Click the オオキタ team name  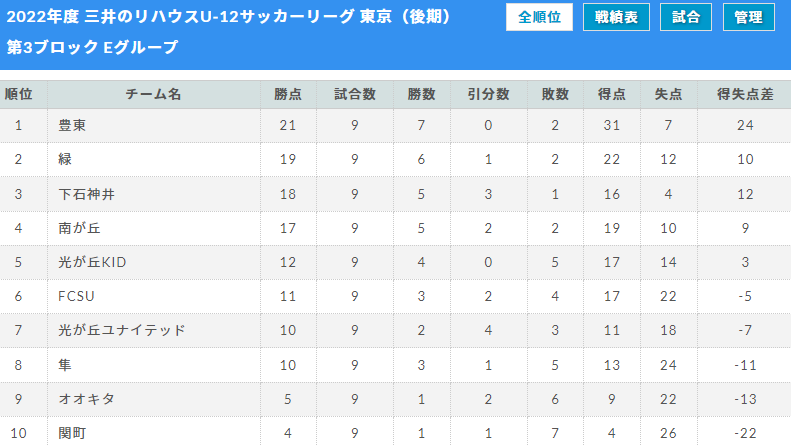pyautogui.click(x=86, y=399)
